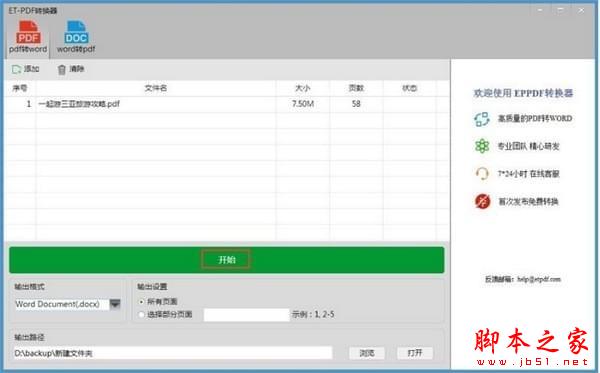Screen dimensions: 600x373
Task: Click the 页数 column header
Action: coord(356,88)
